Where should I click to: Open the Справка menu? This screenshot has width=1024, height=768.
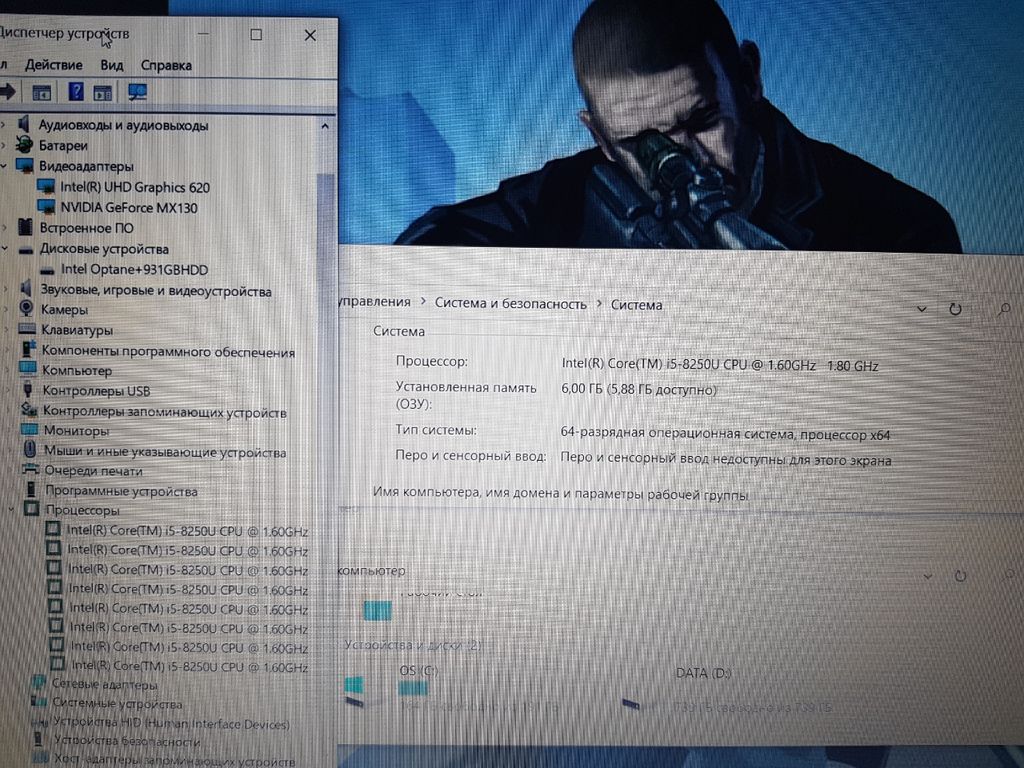167,65
